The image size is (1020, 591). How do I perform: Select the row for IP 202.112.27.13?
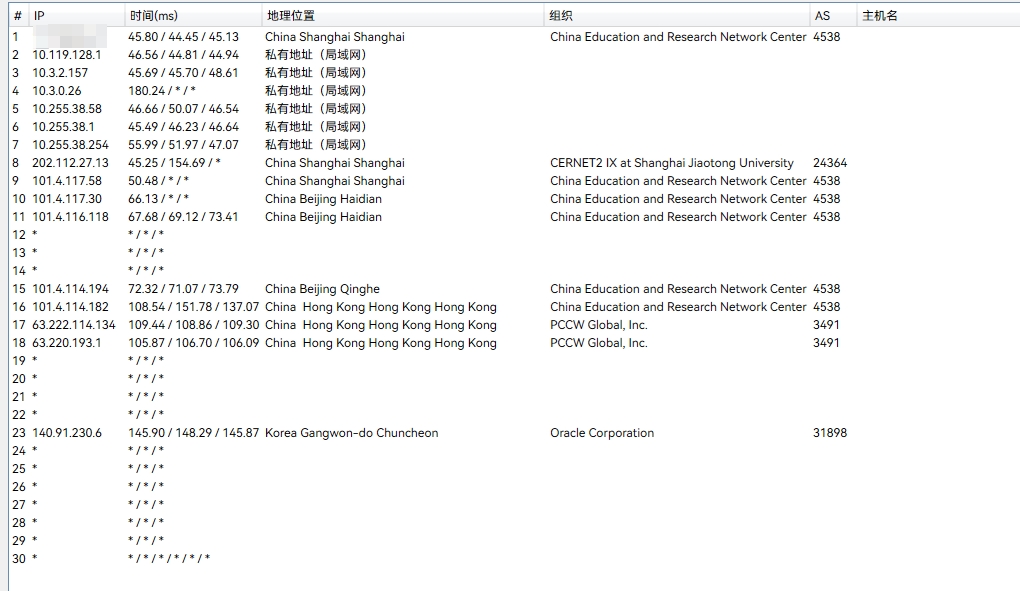coord(70,163)
